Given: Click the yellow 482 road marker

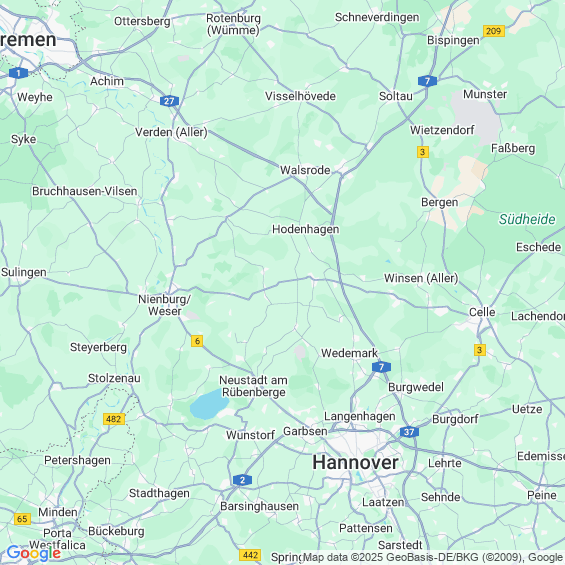Looking at the screenshot, I should coord(114,419).
